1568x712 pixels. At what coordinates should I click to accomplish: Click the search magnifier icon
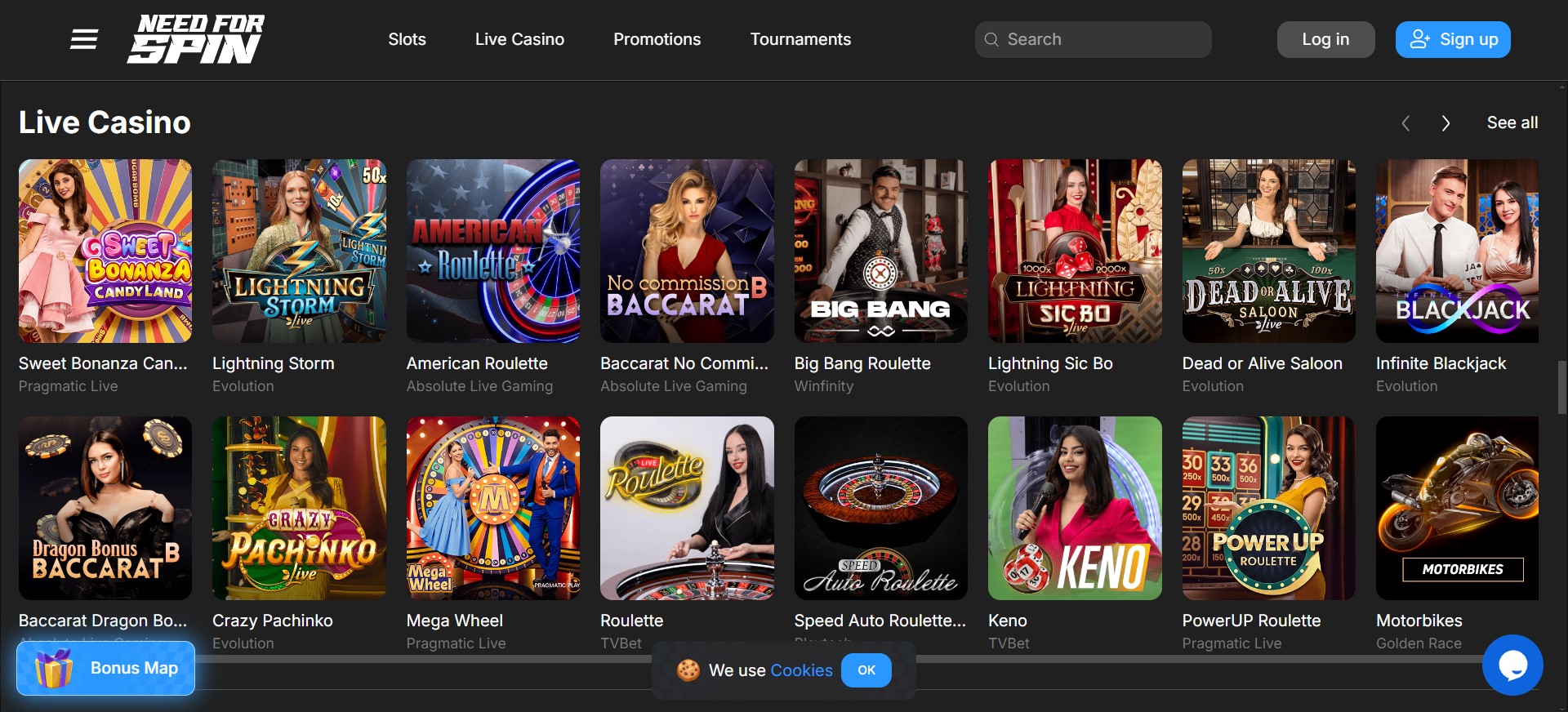pyautogui.click(x=991, y=39)
